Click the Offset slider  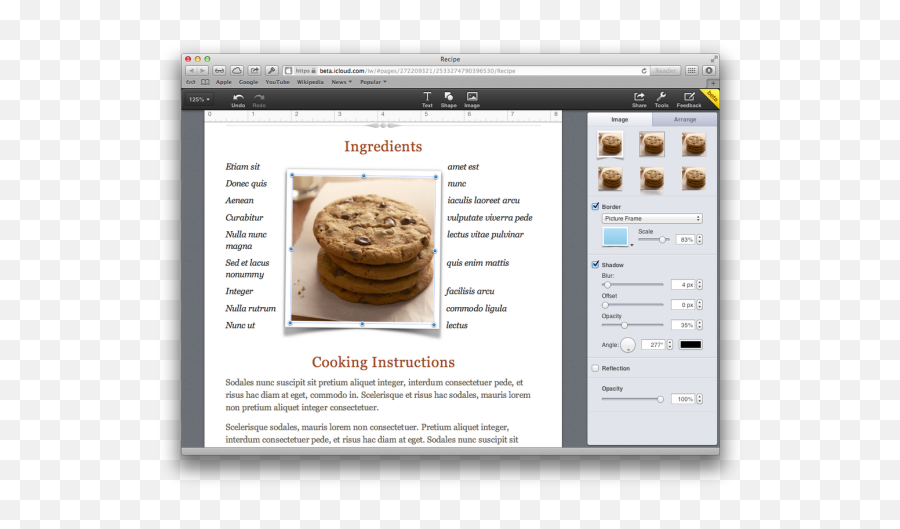[633, 305]
